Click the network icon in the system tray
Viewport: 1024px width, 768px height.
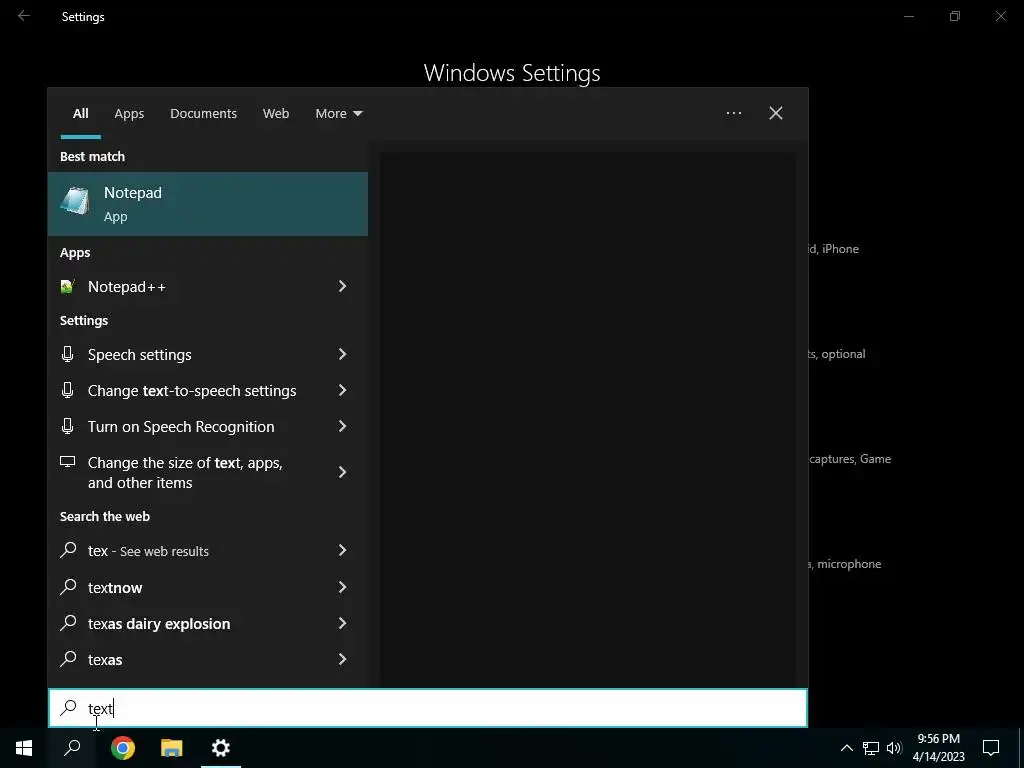[x=871, y=748]
